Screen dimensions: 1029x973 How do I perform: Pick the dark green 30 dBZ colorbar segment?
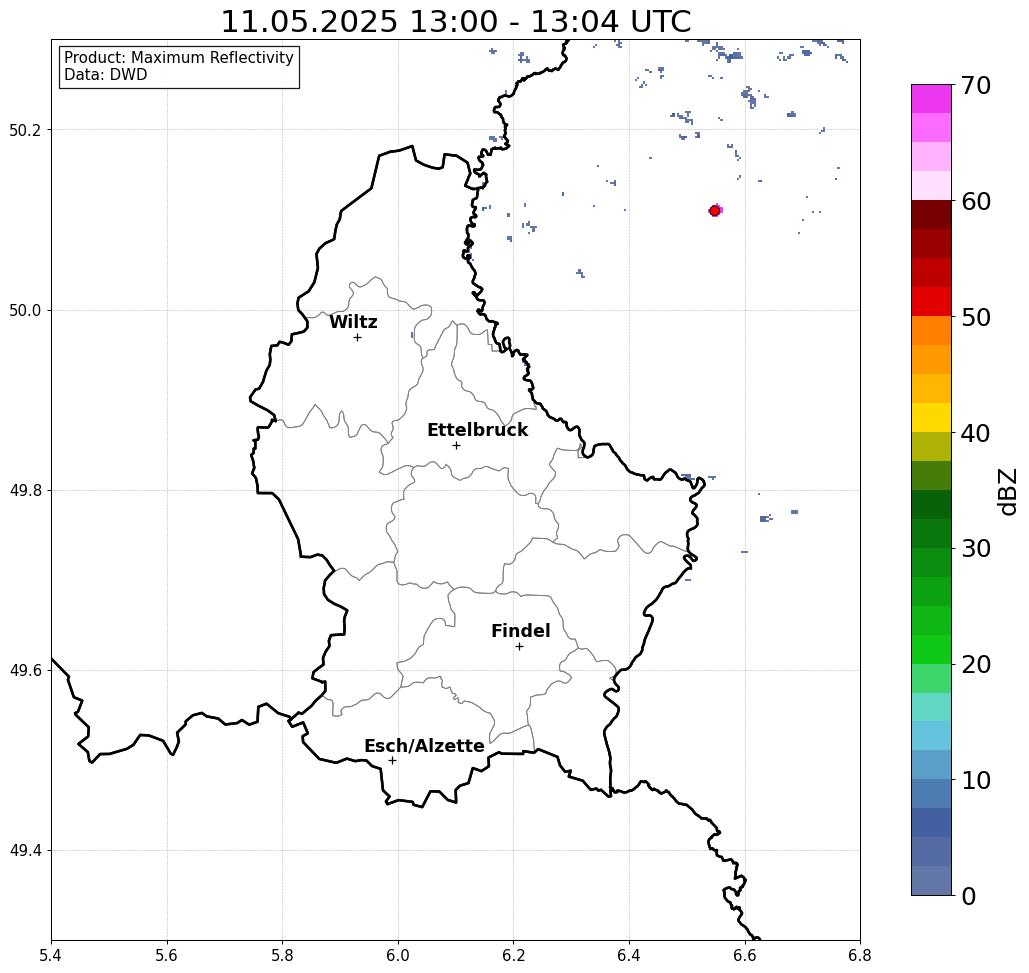pyautogui.click(x=931, y=533)
